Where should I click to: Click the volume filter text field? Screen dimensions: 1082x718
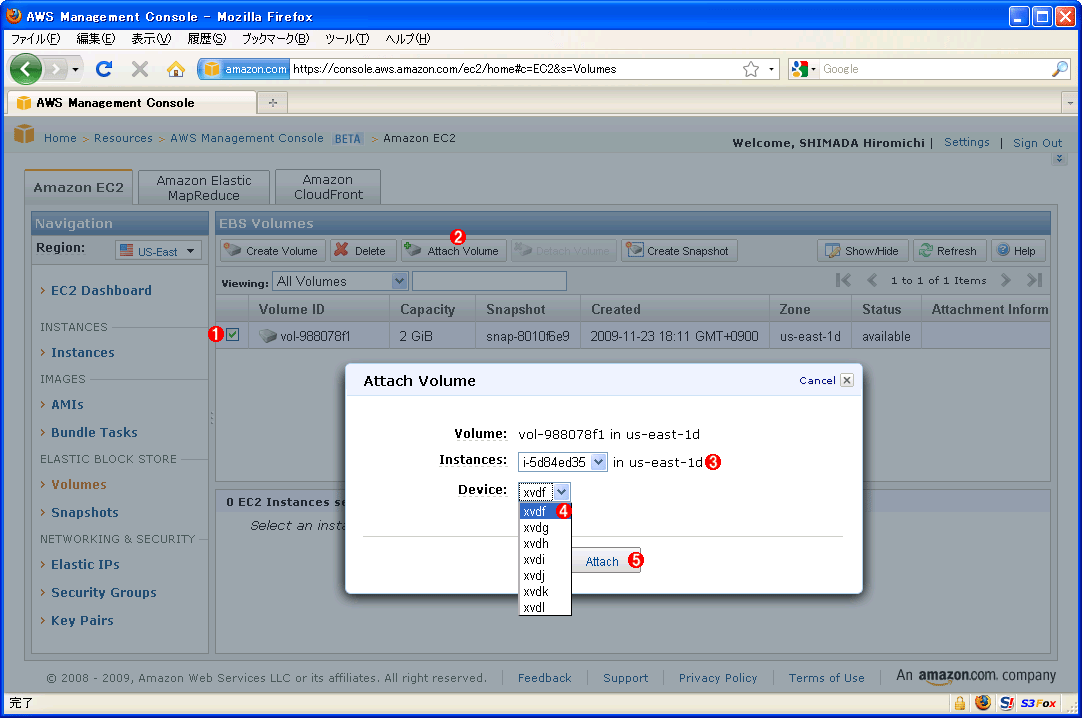489,281
